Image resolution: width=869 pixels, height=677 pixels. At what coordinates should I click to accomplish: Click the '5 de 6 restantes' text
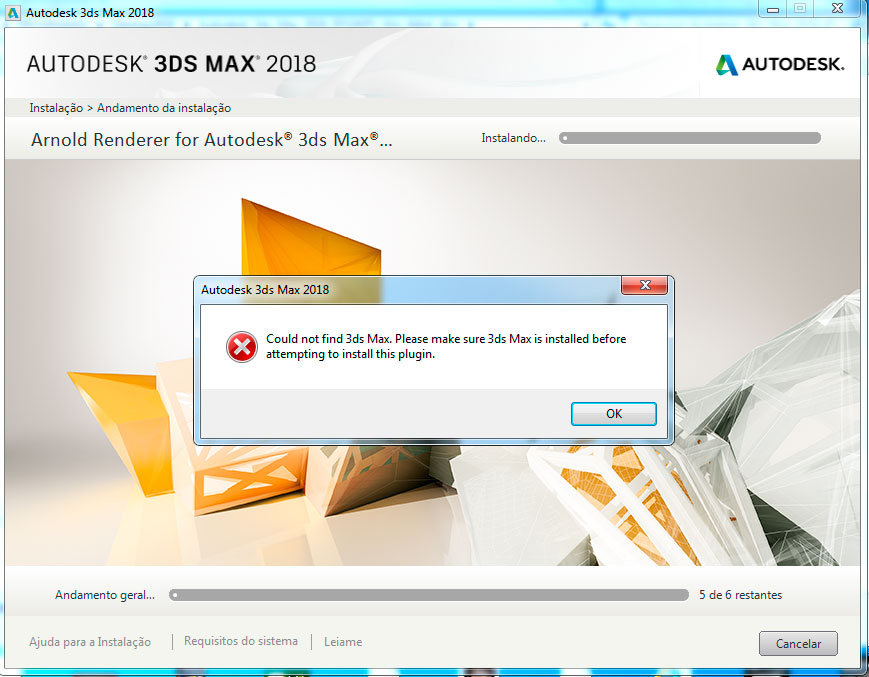740,595
